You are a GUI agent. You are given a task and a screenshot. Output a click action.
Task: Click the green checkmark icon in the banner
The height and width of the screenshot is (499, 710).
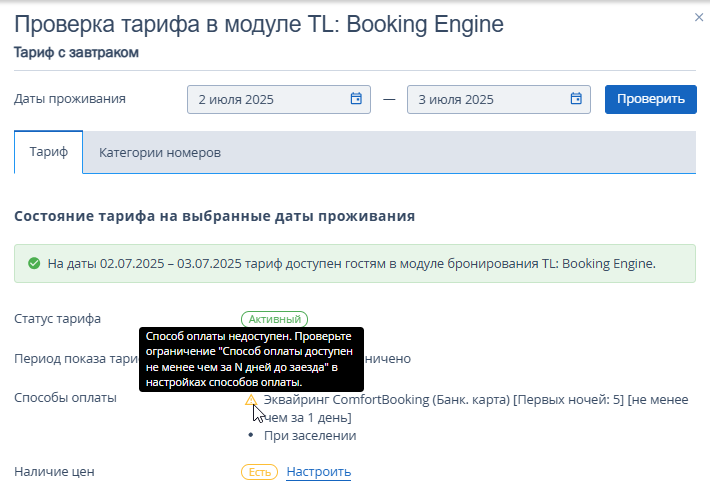(34, 263)
